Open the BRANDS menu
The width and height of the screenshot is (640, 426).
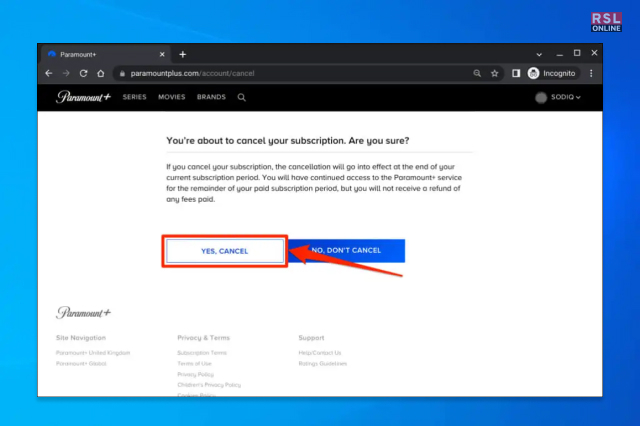point(211,97)
